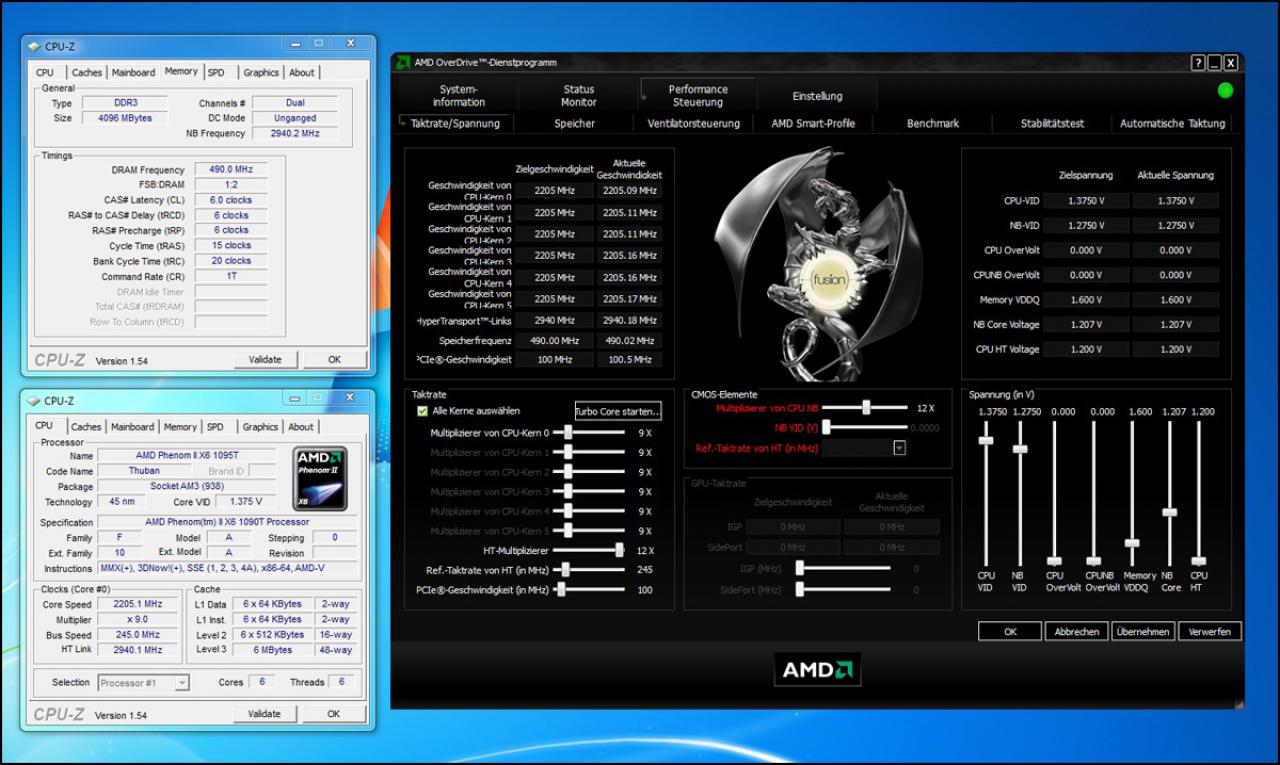
Task: Click the Memory VDDQ 1.600 V target value
Action: 1086,300
